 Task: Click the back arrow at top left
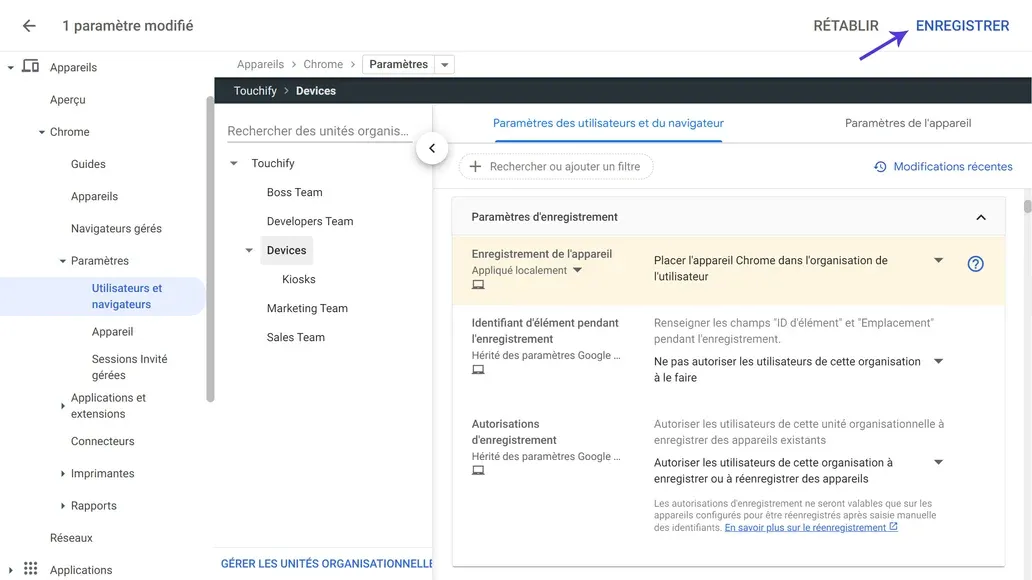point(27,25)
